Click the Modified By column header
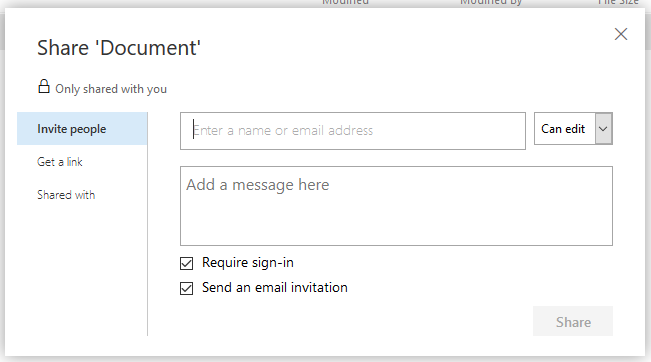This screenshot has height=362, width=651. tap(491, 2)
